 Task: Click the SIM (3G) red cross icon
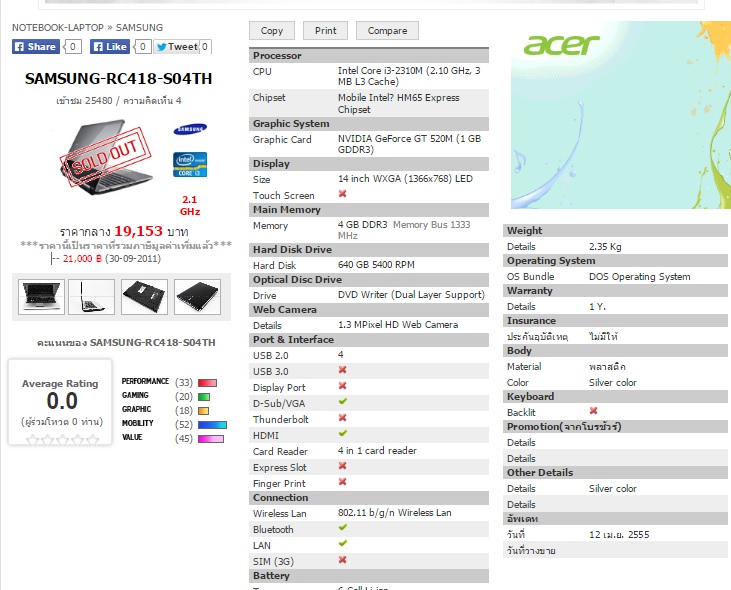point(342,560)
